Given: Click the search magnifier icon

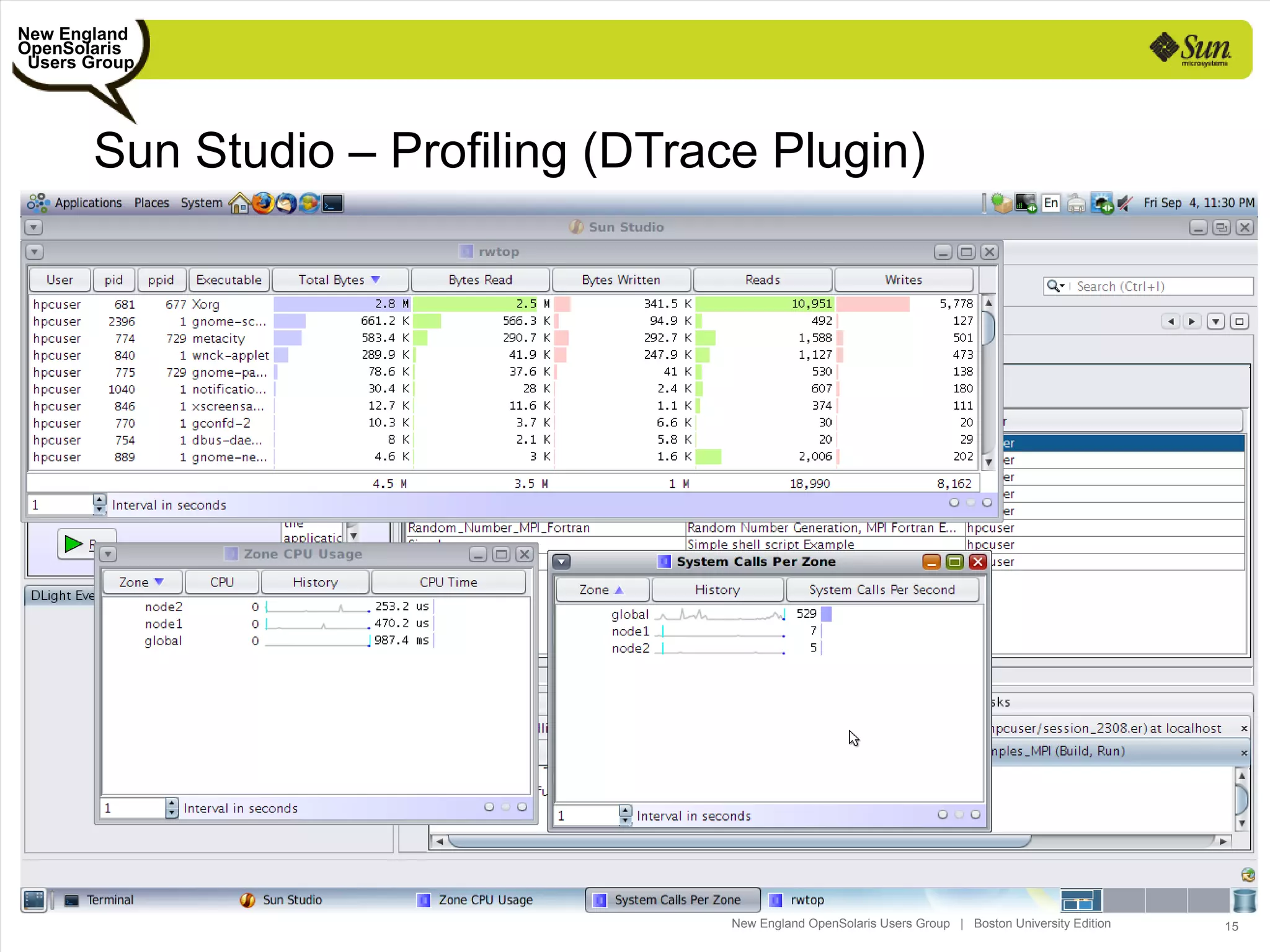Looking at the screenshot, I should coord(1055,286).
